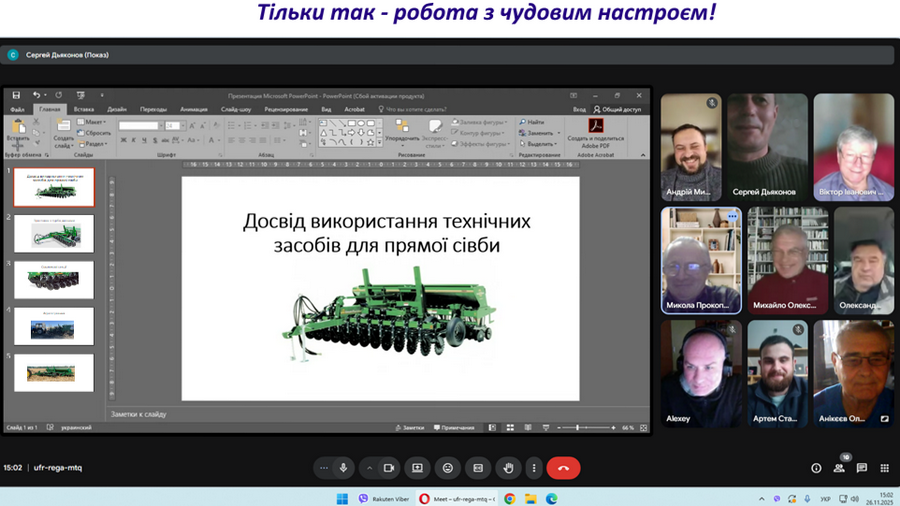This screenshot has width=900, height=506.
Task: Click the red Leave call button
Action: click(x=563, y=468)
